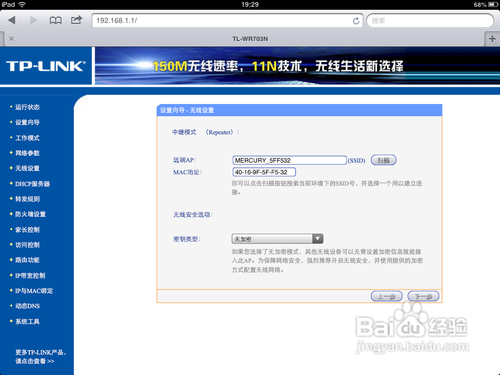Open 家长控制 in the sidebar
The height and width of the screenshot is (375, 500).
click(27, 230)
